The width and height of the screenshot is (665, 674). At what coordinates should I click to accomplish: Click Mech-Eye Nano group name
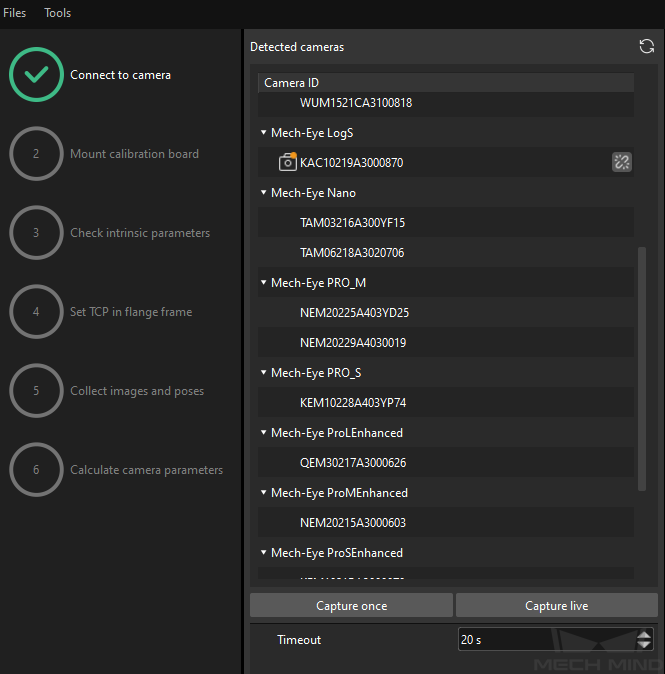coord(313,193)
